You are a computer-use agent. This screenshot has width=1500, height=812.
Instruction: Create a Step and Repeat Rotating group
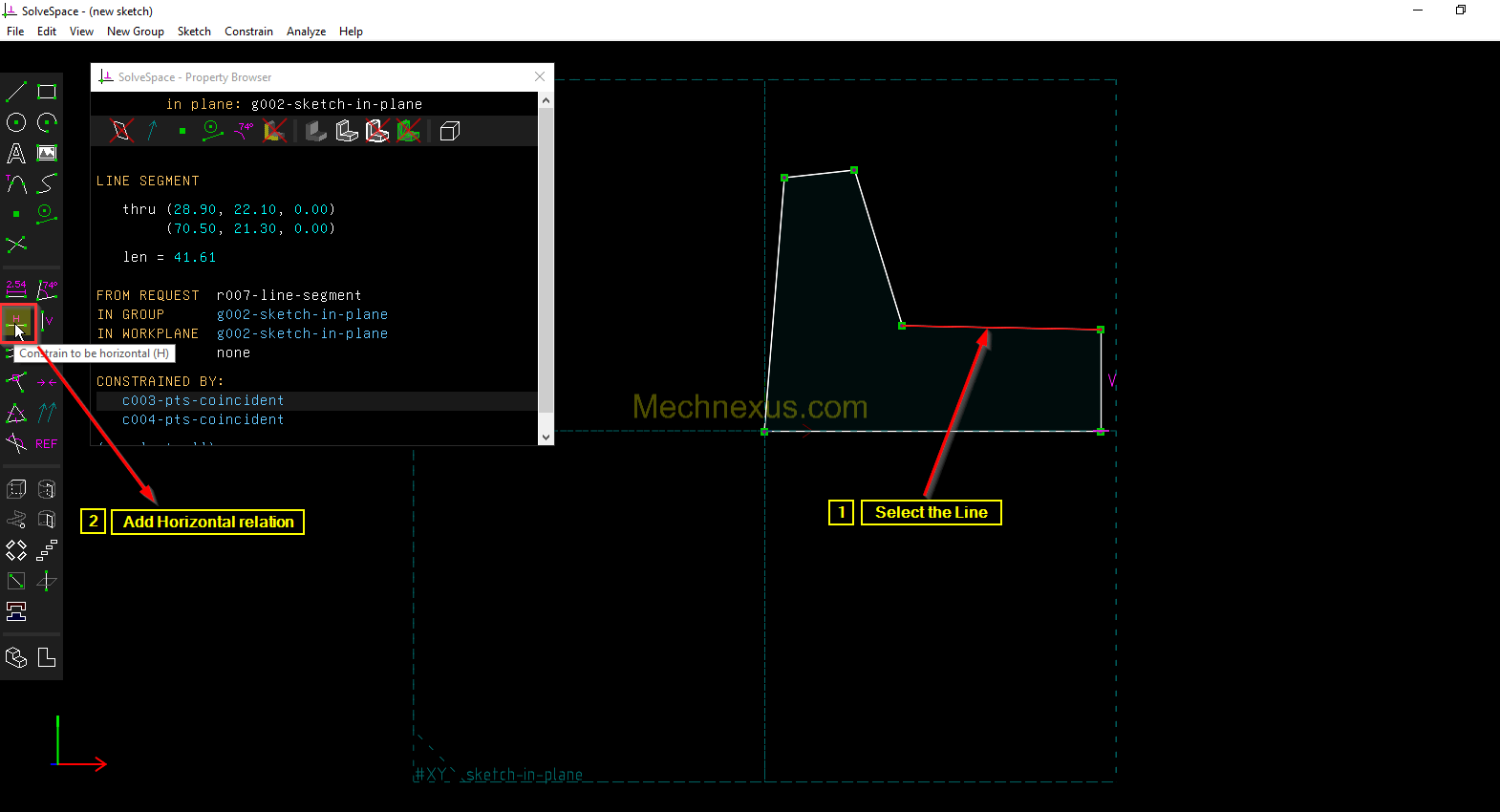(x=16, y=550)
